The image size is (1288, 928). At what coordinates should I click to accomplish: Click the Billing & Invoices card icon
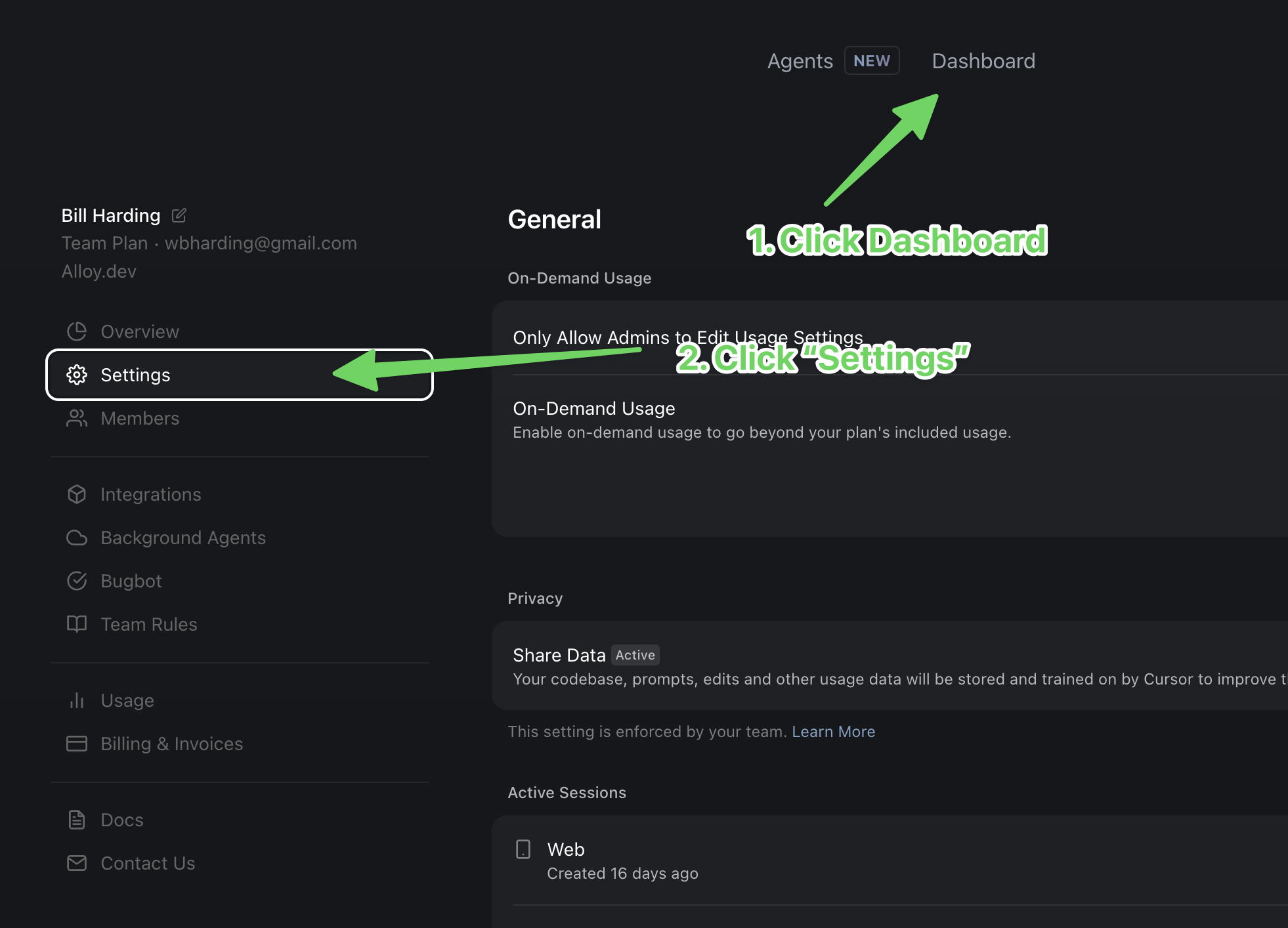click(77, 744)
